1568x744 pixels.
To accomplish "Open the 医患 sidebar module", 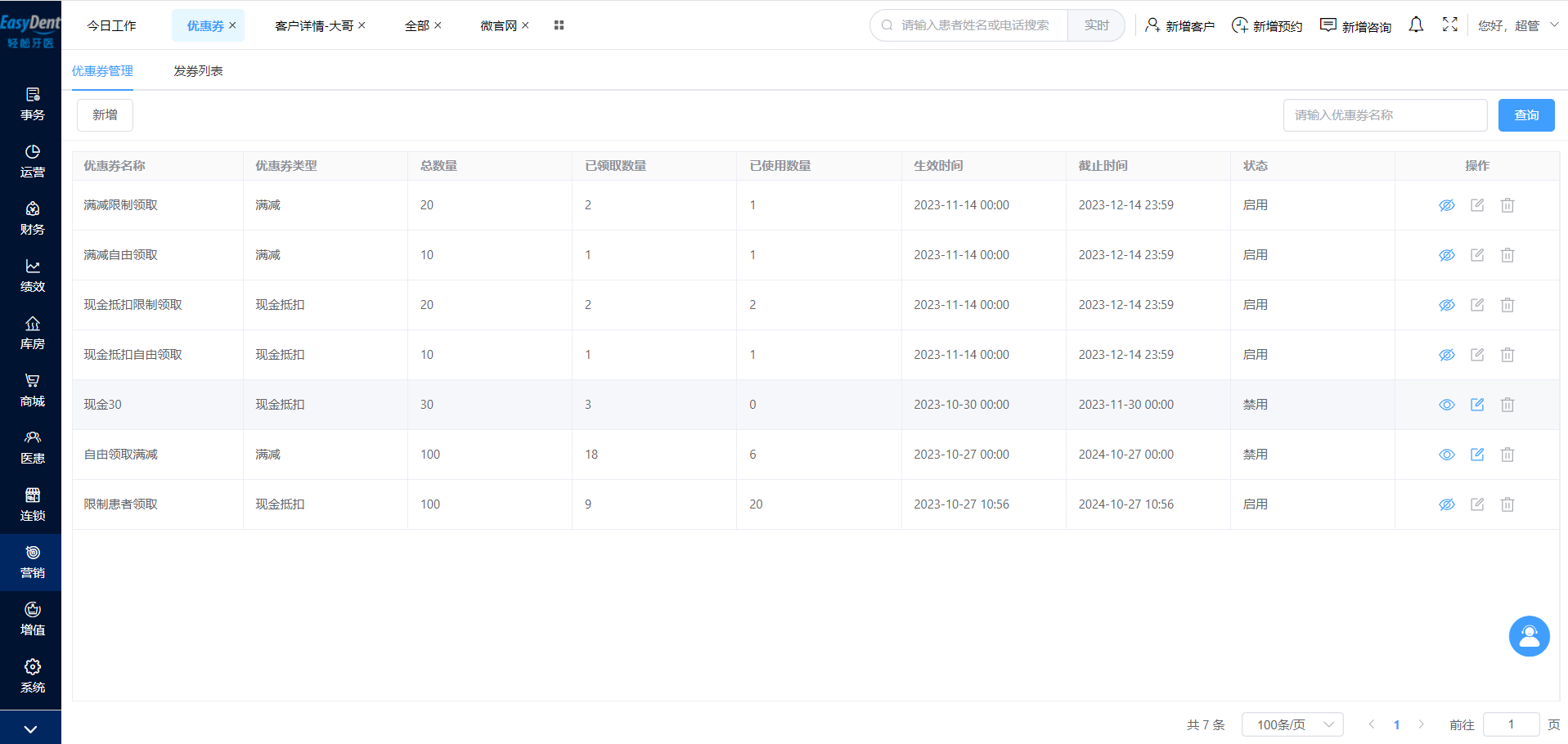I will tap(32, 448).
